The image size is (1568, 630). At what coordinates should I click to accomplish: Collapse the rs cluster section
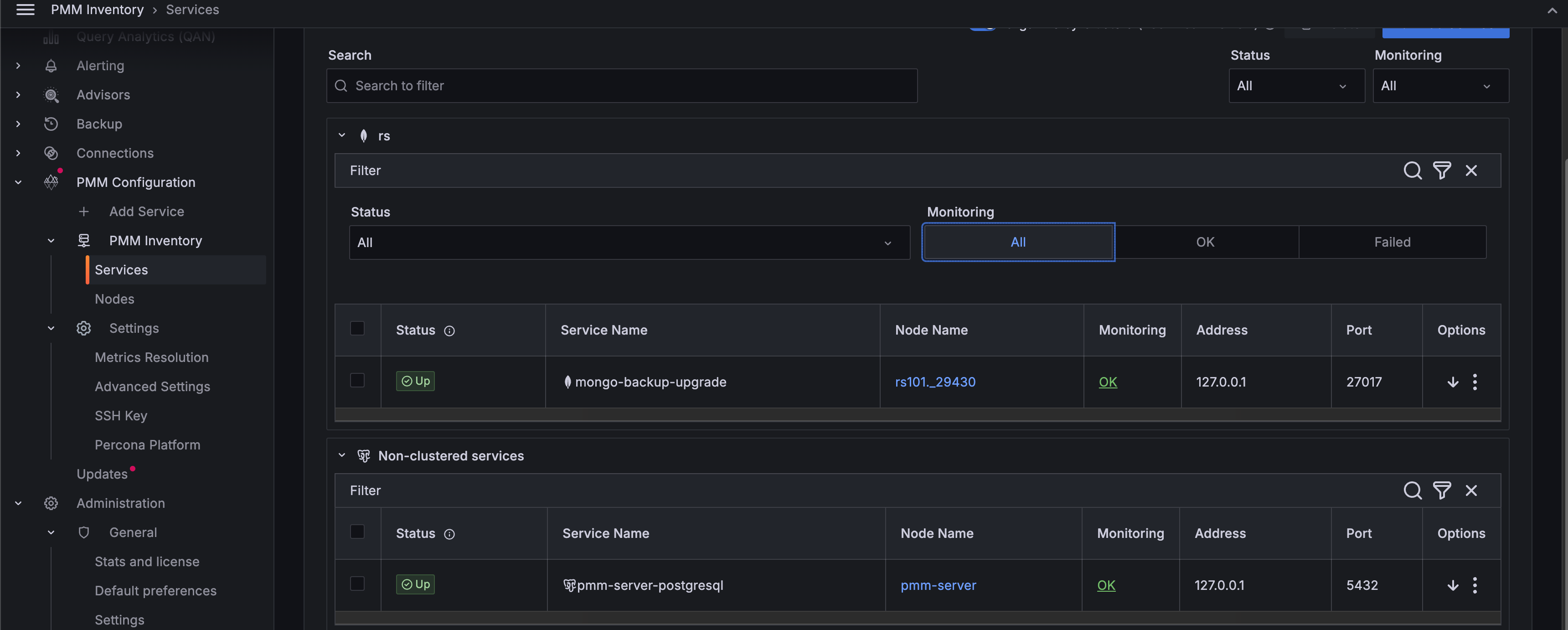(x=342, y=135)
